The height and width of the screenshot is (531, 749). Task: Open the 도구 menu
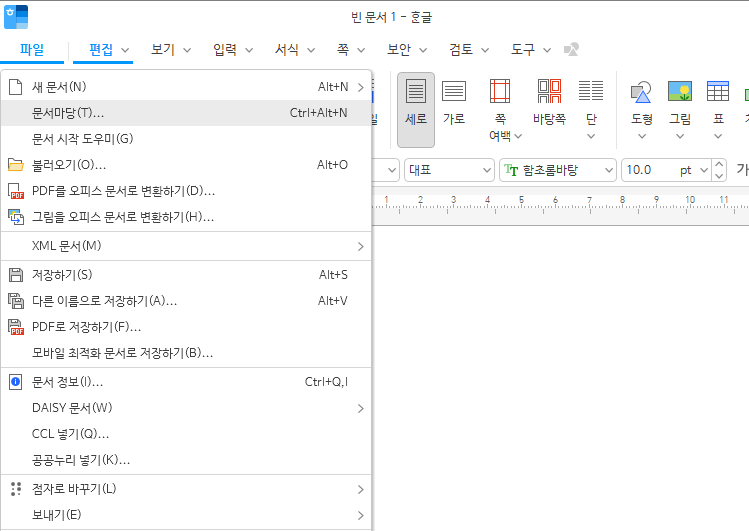click(x=523, y=50)
